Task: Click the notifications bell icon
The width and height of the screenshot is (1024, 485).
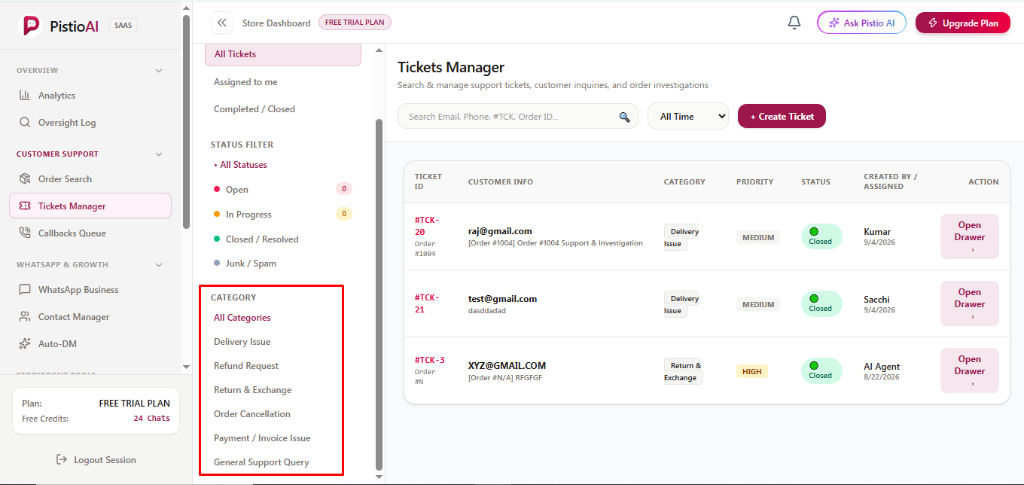Action: pyautogui.click(x=794, y=23)
